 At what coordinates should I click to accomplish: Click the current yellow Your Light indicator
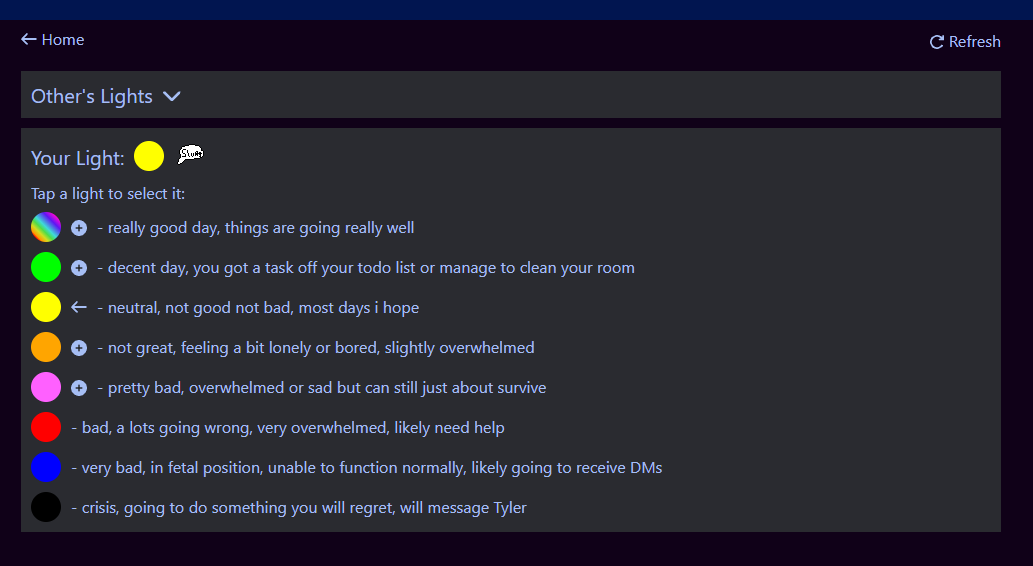149,156
